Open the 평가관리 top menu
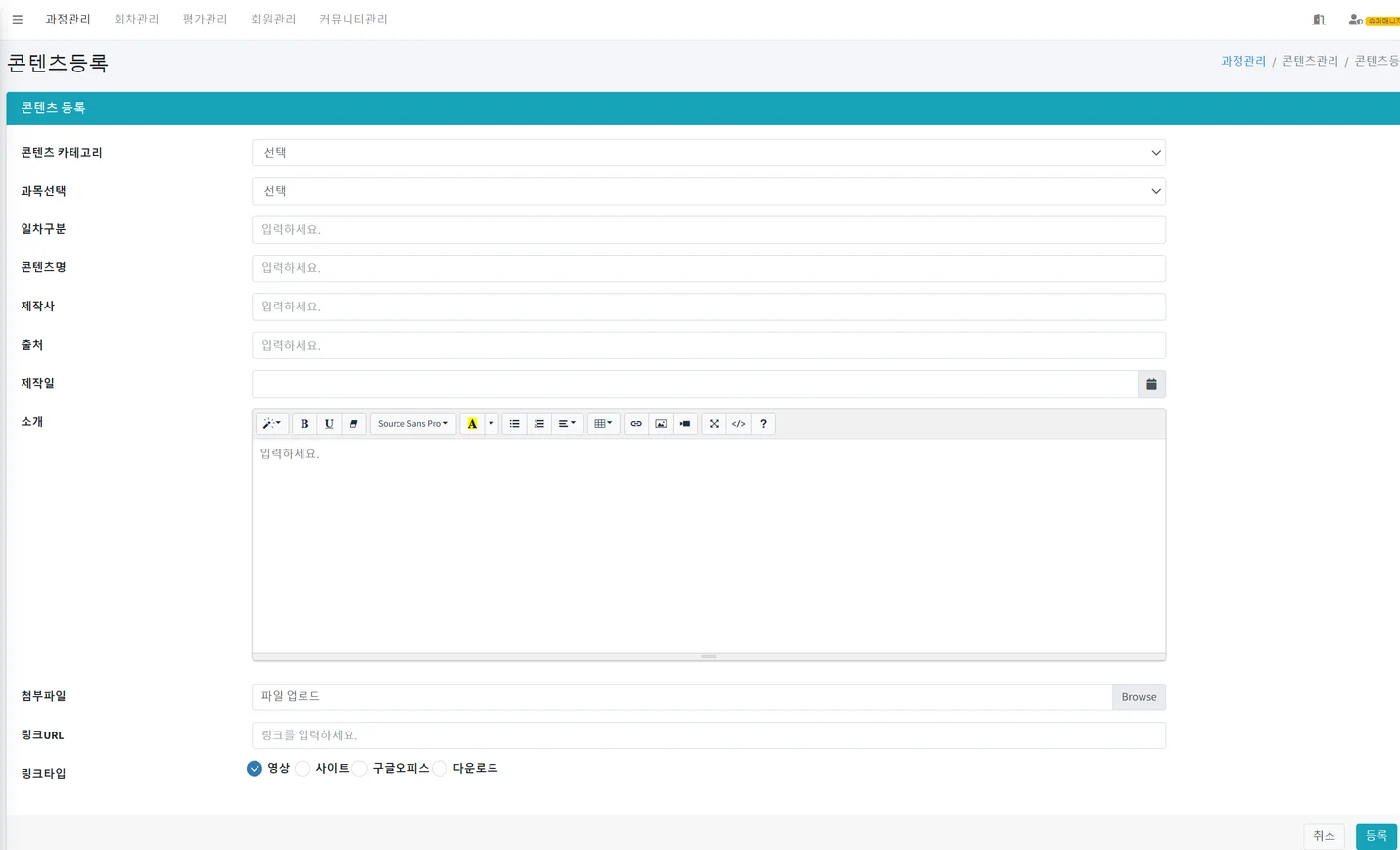Viewport: 1400px width, 850px height. click(205, 20)
